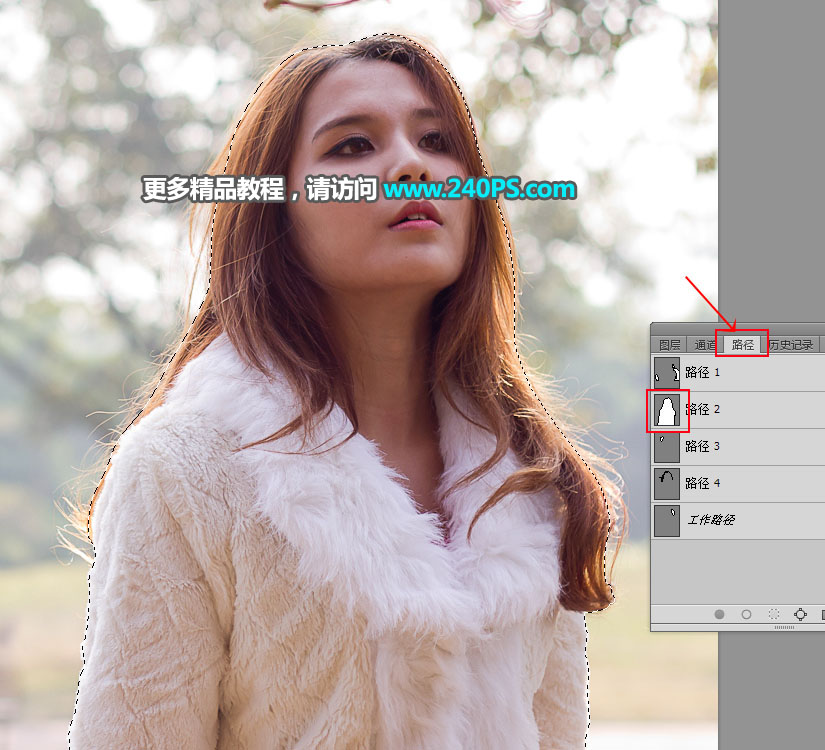Click the partially visible add mask icon
This screenshot has height=750, width=825.
tap(822, 614)
